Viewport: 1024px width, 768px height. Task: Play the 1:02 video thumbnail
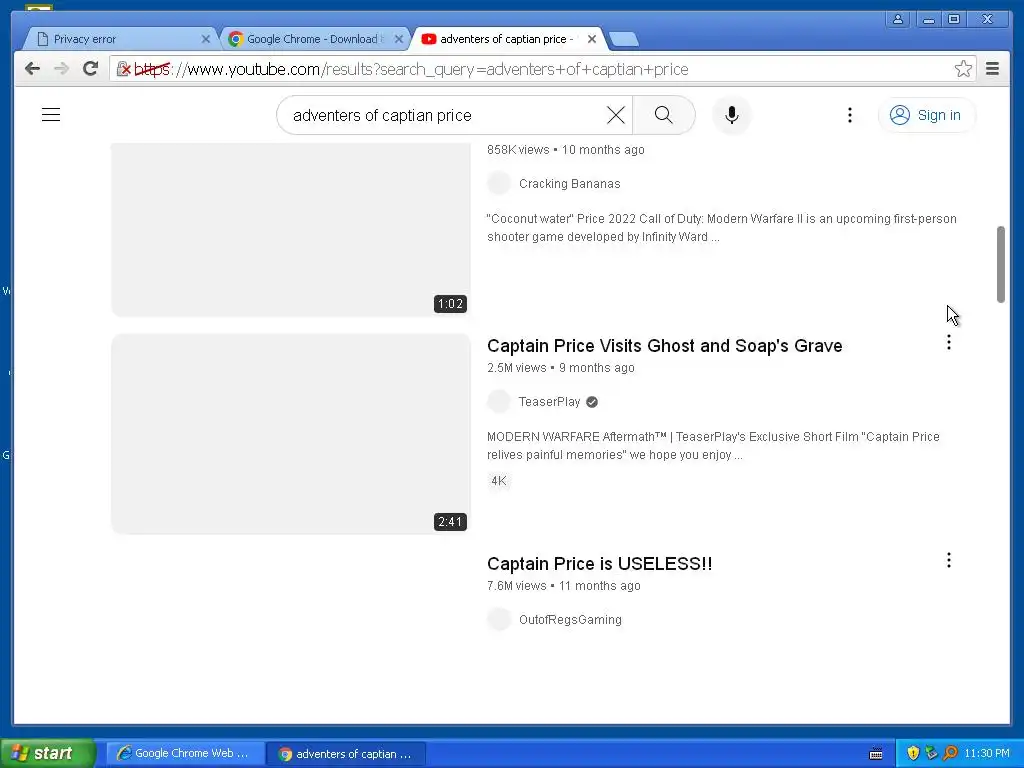click(x=291, y=229)
